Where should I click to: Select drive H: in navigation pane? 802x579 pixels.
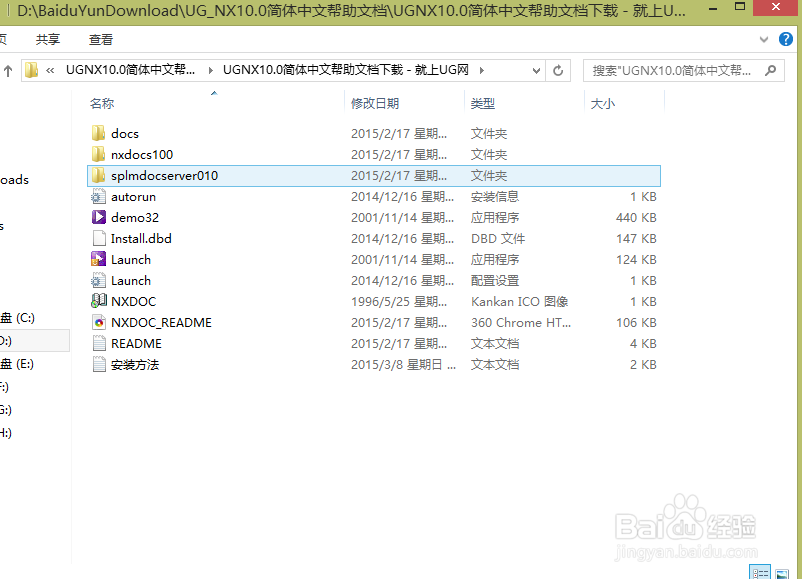(6, 433)
